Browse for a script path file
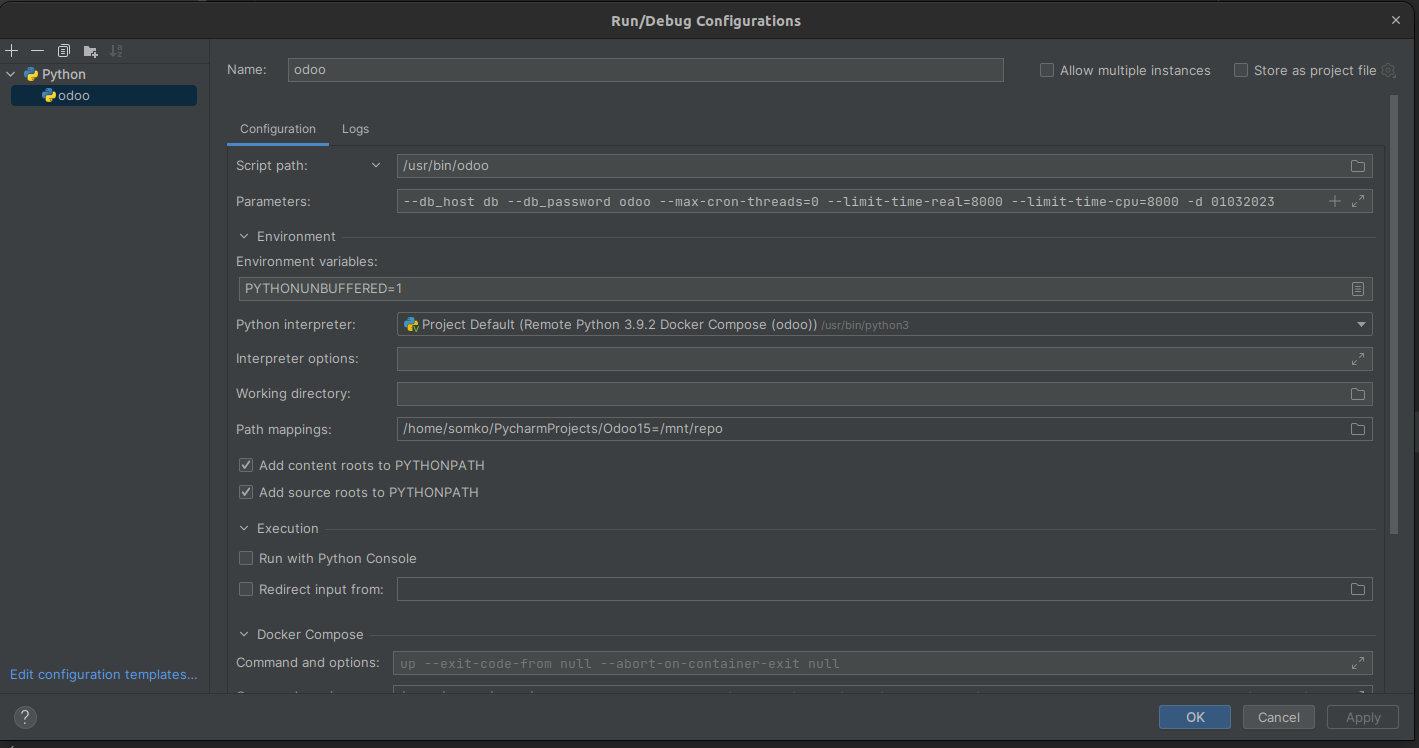 (x=1357, y=166)
